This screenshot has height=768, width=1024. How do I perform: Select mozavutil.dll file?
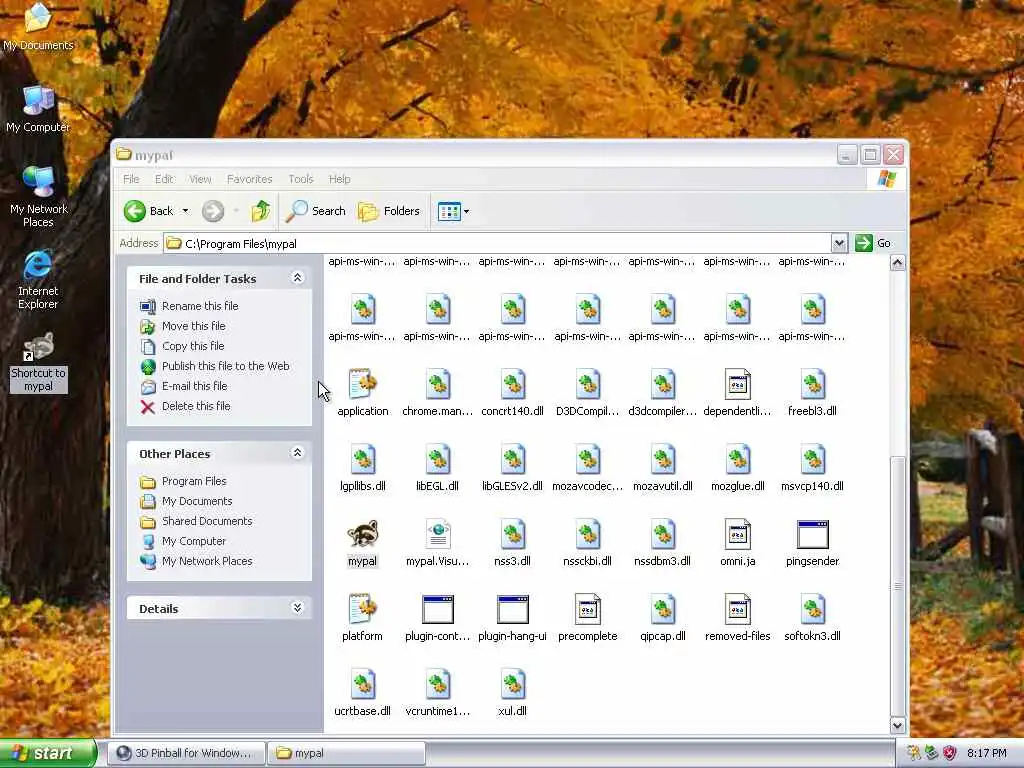(x=663, y=459)
